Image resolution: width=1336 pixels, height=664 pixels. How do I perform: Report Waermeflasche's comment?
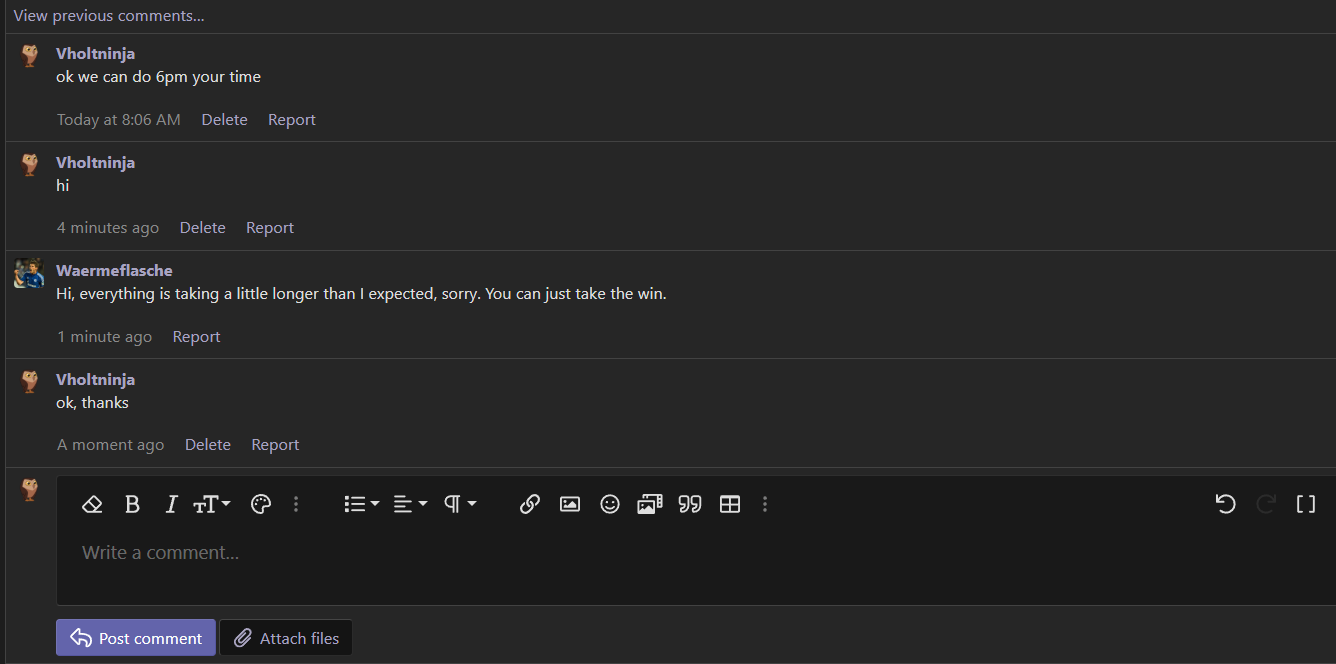point(196,337)
